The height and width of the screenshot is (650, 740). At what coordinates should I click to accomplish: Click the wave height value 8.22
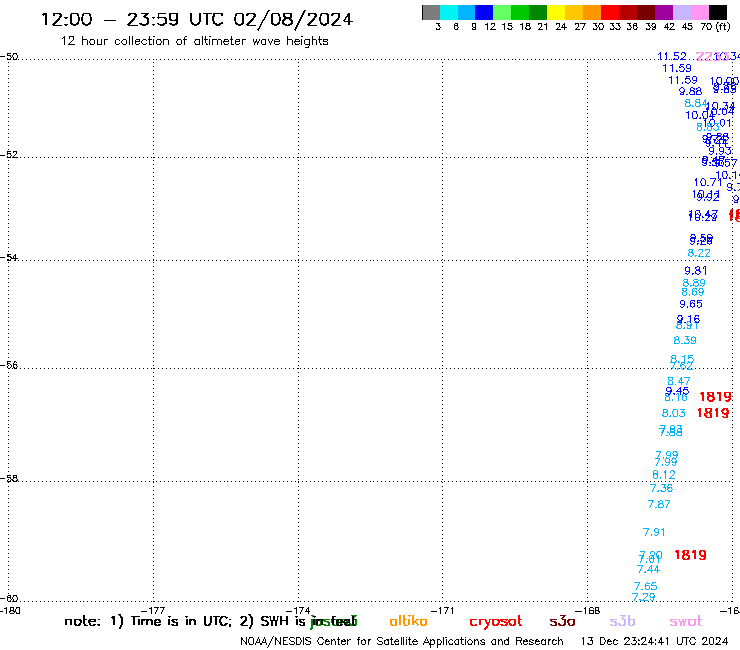tap(699, 253)
